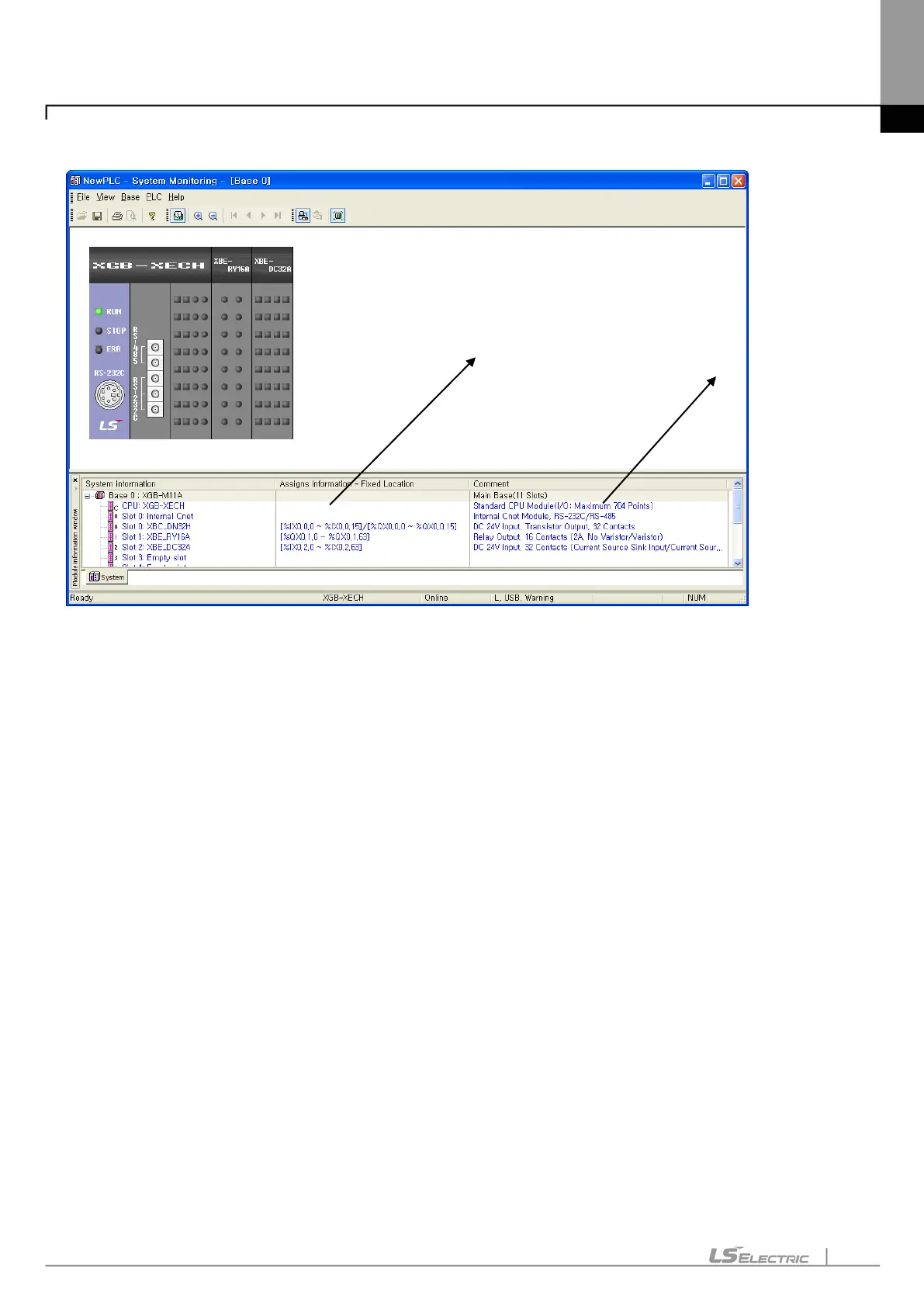Click comment 'DC 24V Input, Transistor Output, 32 Contacts'

pyautogui.click(x=554, y=526)
